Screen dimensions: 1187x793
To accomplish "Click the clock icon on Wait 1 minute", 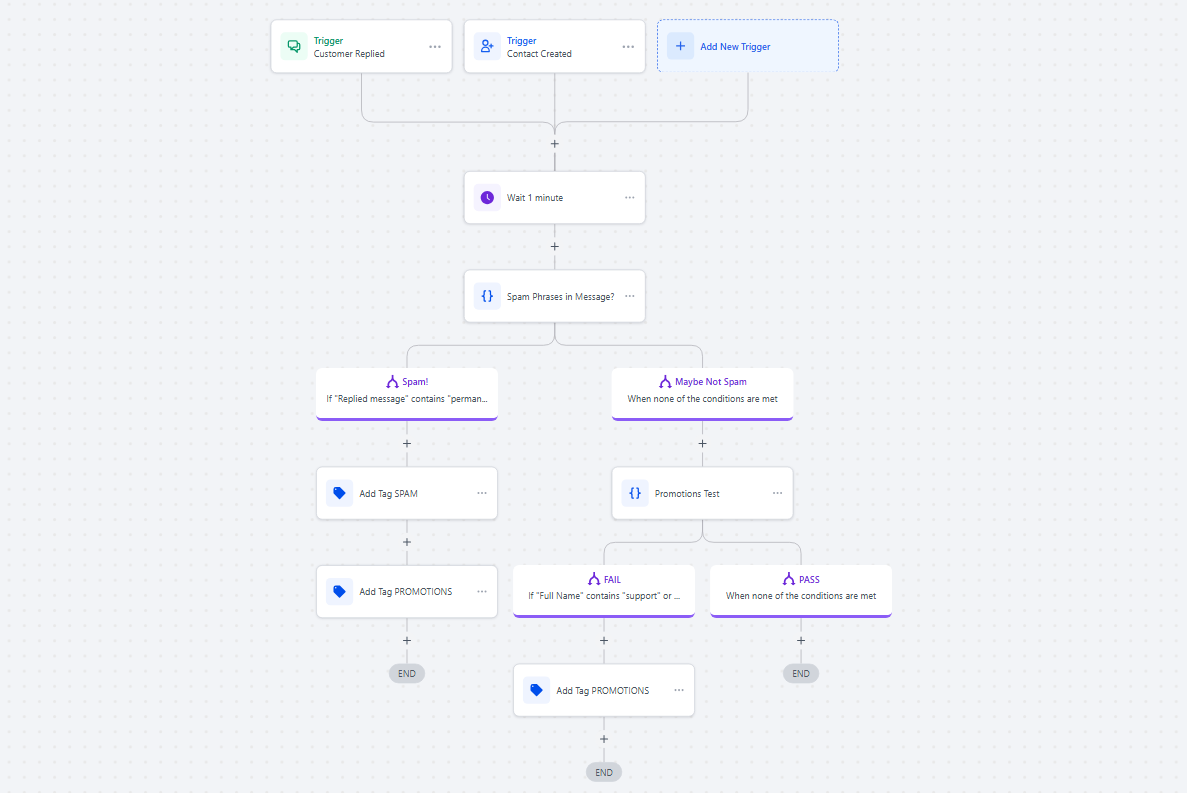I will pyautogui.click(x=488, y=197).
